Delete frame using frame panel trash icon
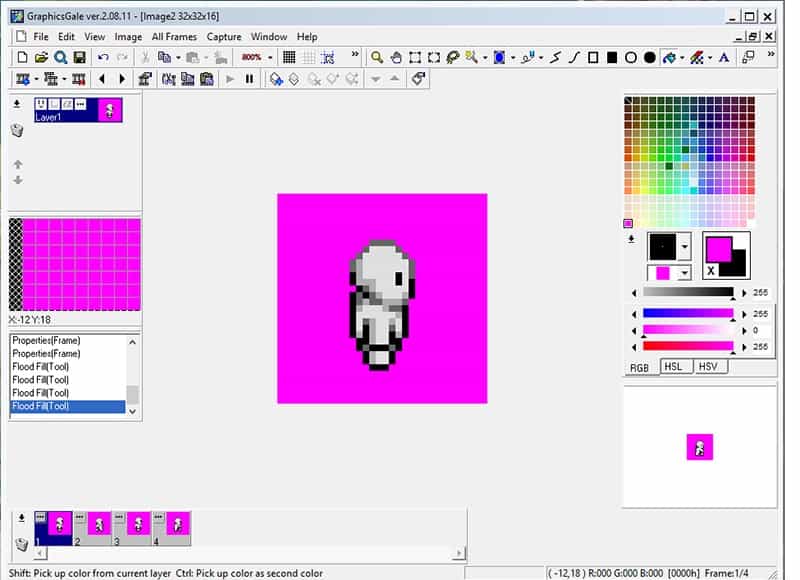 pos(21,544)
